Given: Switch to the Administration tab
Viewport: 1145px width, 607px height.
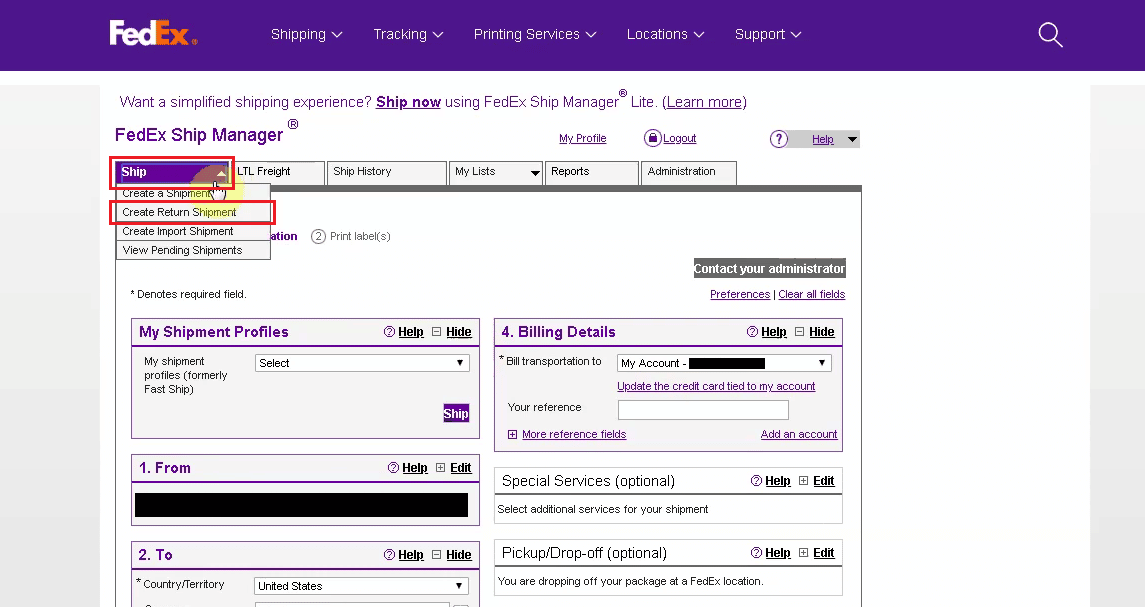Looking at the screenshot, I should pos(689,172).
